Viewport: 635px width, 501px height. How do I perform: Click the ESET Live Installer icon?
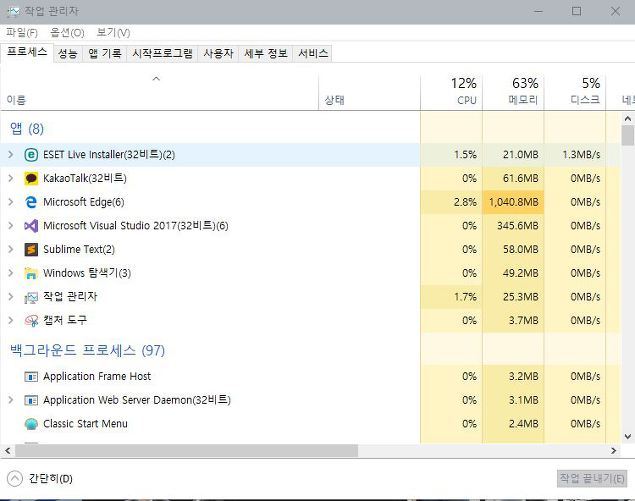point(31,155)
